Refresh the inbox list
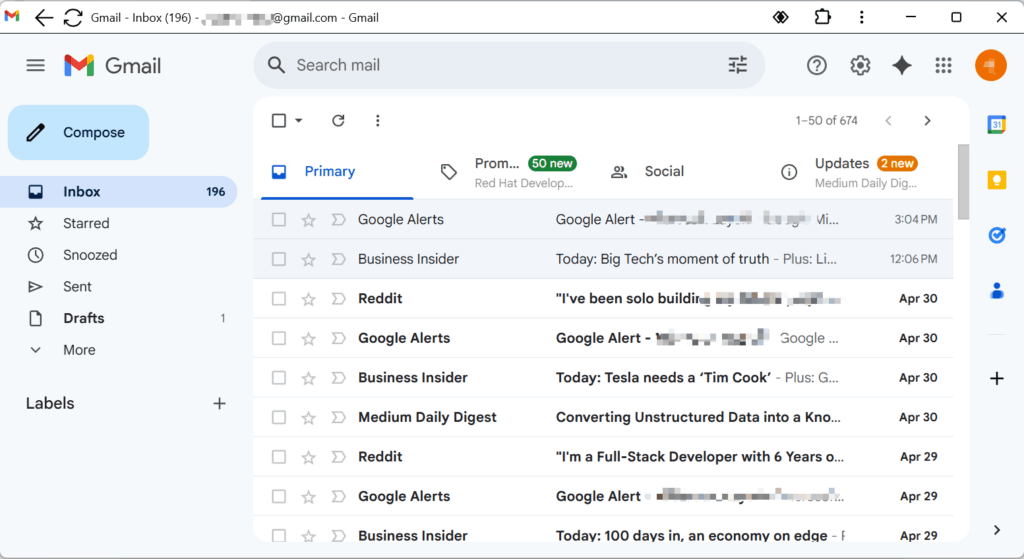The width and height of the screenshot is (1024, 559). [x=338, y=120]
